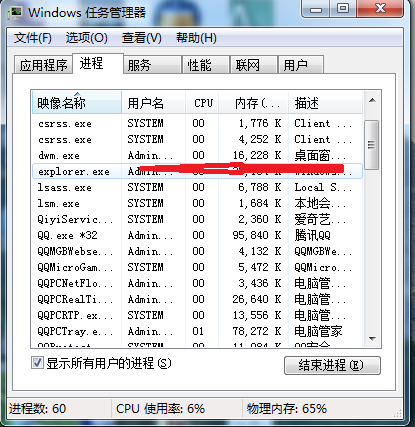Select the explorer.exe process row

coord(197,171)
